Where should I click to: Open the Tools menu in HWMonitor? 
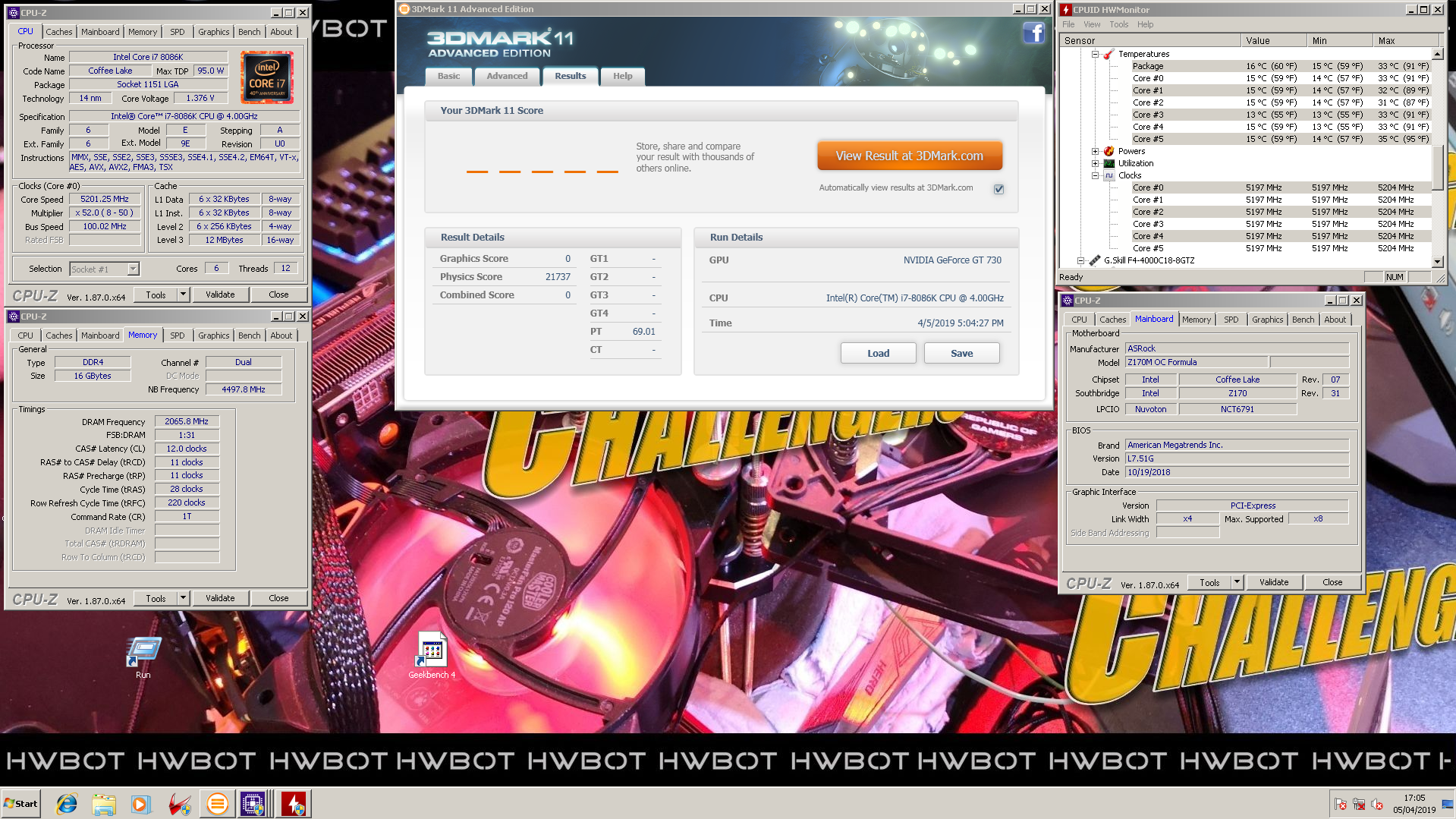point(1118,24)
